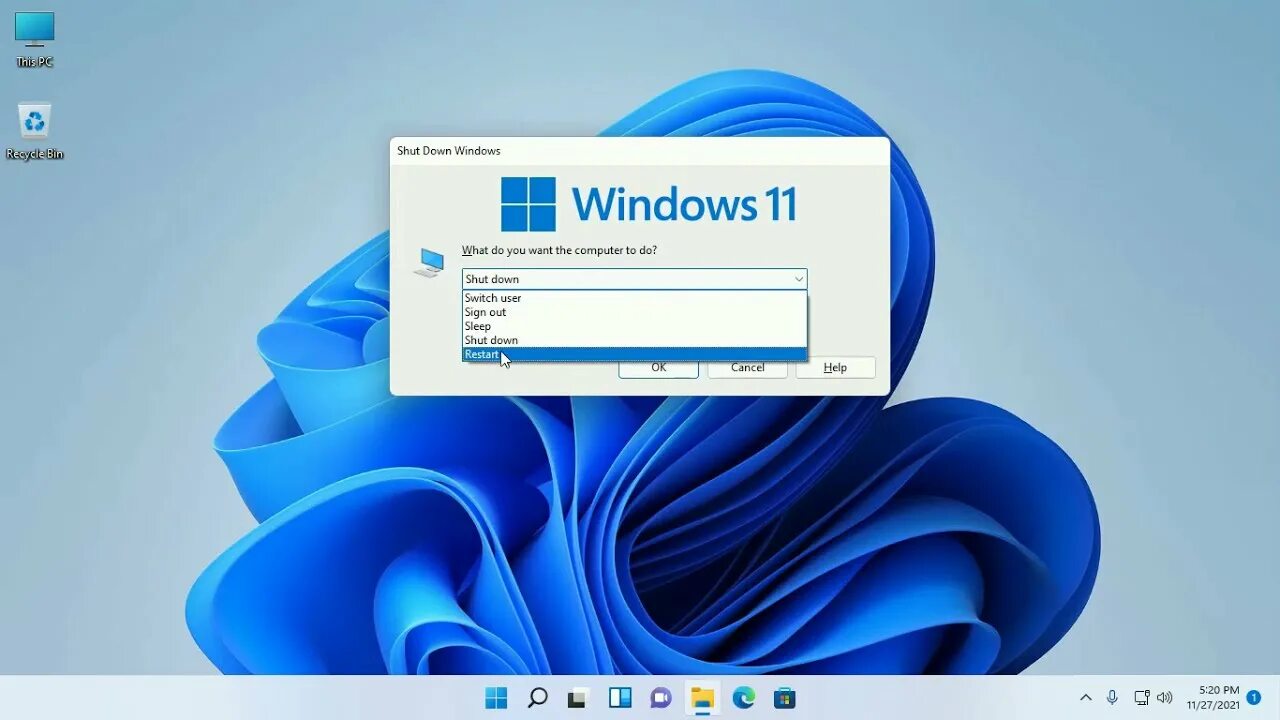Open the This PC desktop icon
The height and width of the screenshot is (720, 1280).
coord(34,39)
